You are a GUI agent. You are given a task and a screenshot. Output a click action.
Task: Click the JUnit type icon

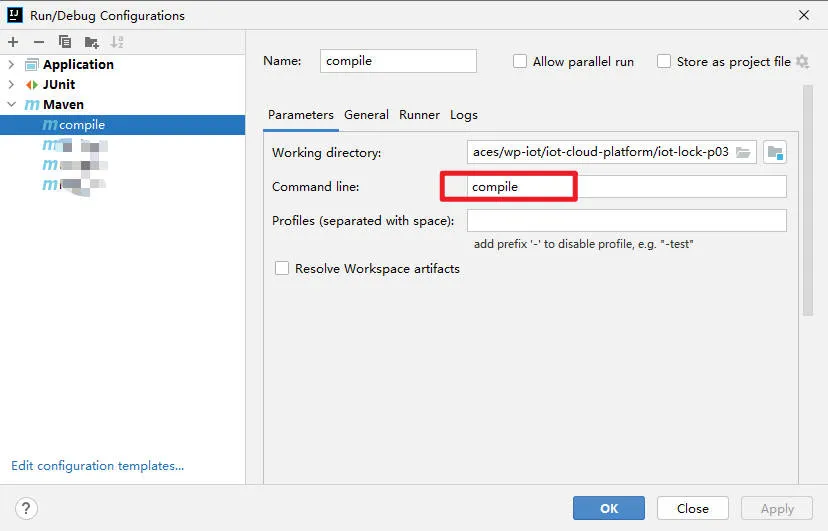(x=32, y=84)
